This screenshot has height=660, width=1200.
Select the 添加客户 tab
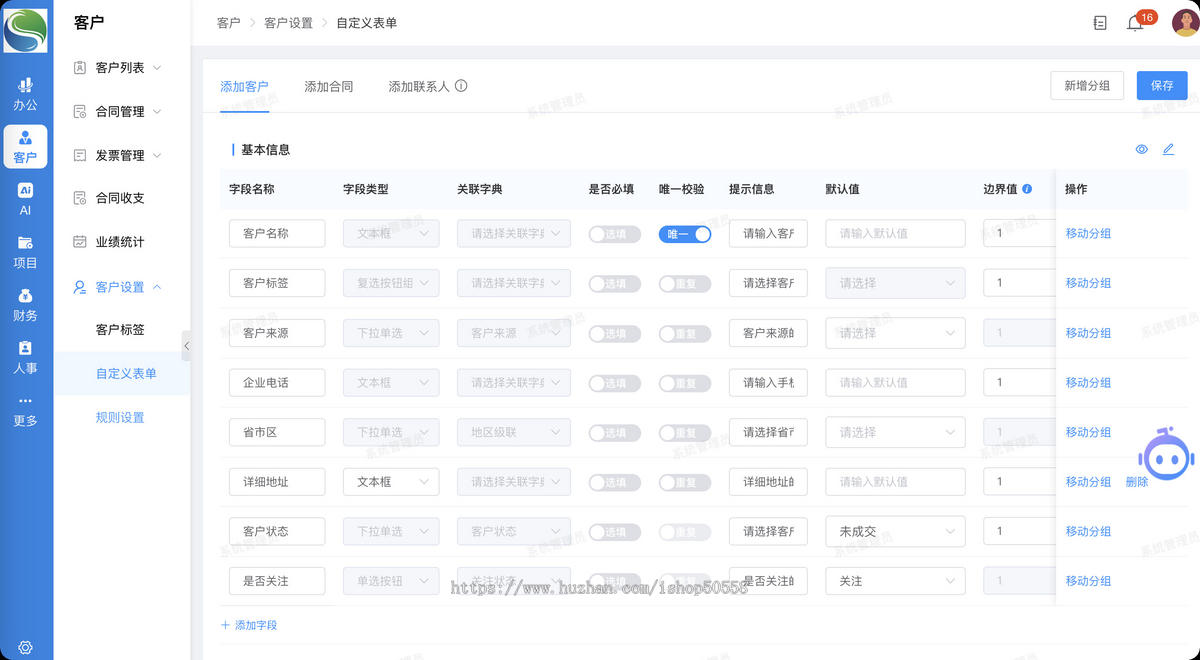pos(244,87)
